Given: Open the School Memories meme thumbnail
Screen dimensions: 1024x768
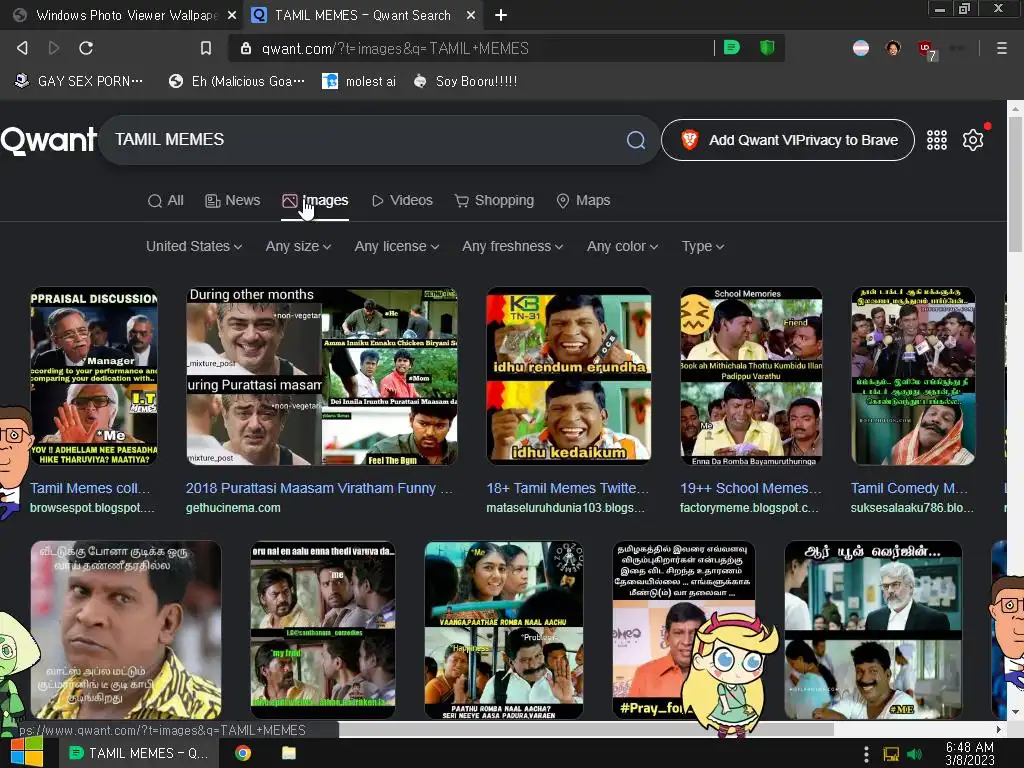Looking at the screenshot, I should pos(751,376).
